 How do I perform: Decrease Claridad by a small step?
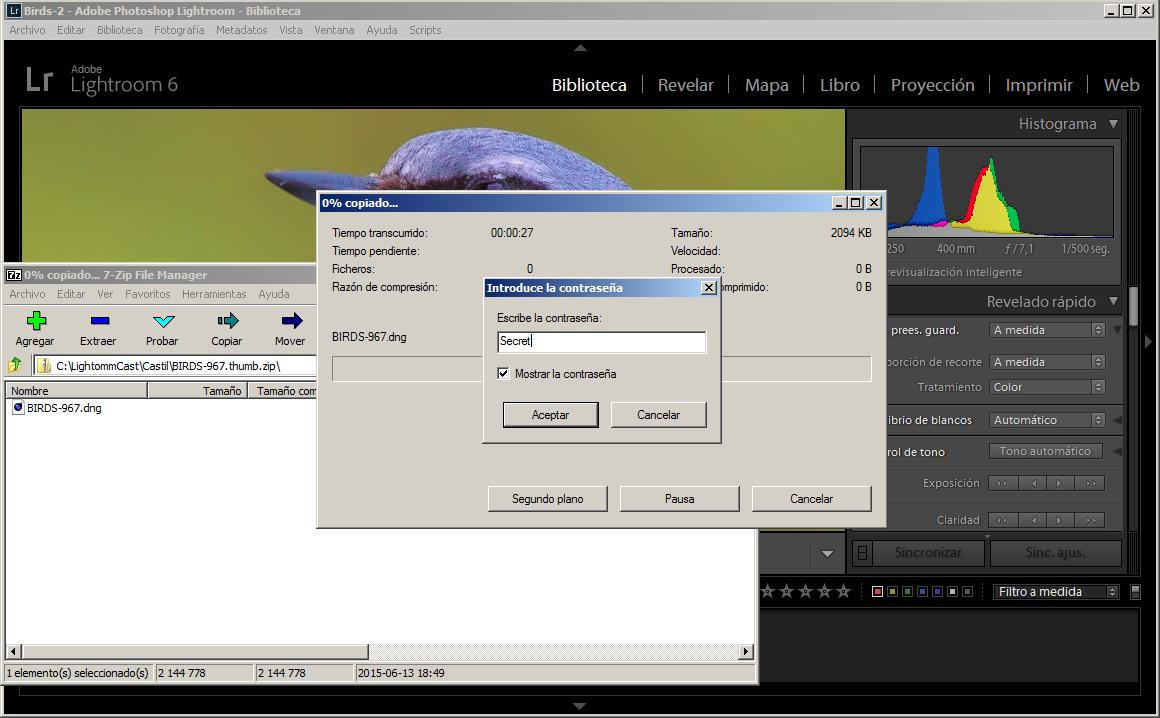[1033, 520]
